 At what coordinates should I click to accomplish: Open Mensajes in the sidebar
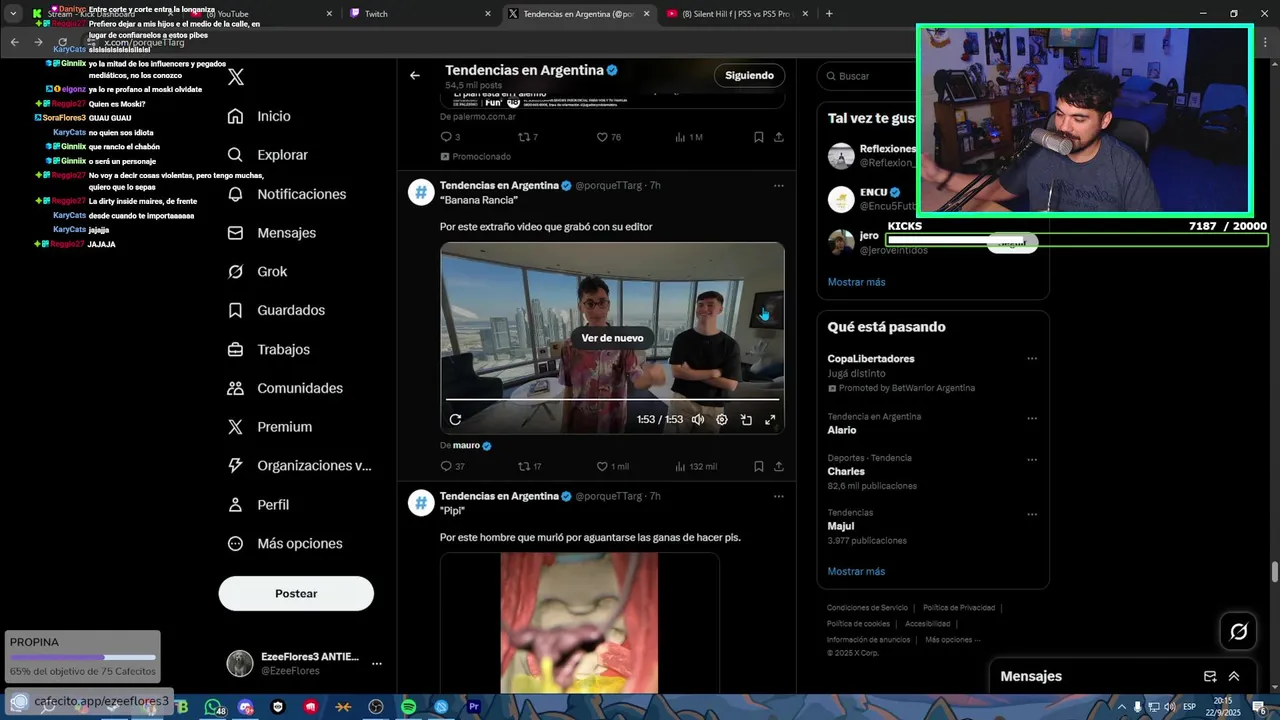[271, 233]
